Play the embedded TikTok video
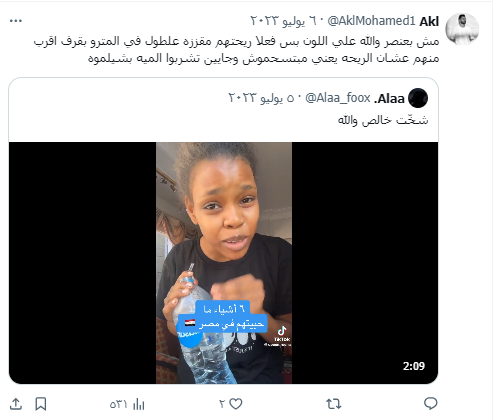 [223, 263]
